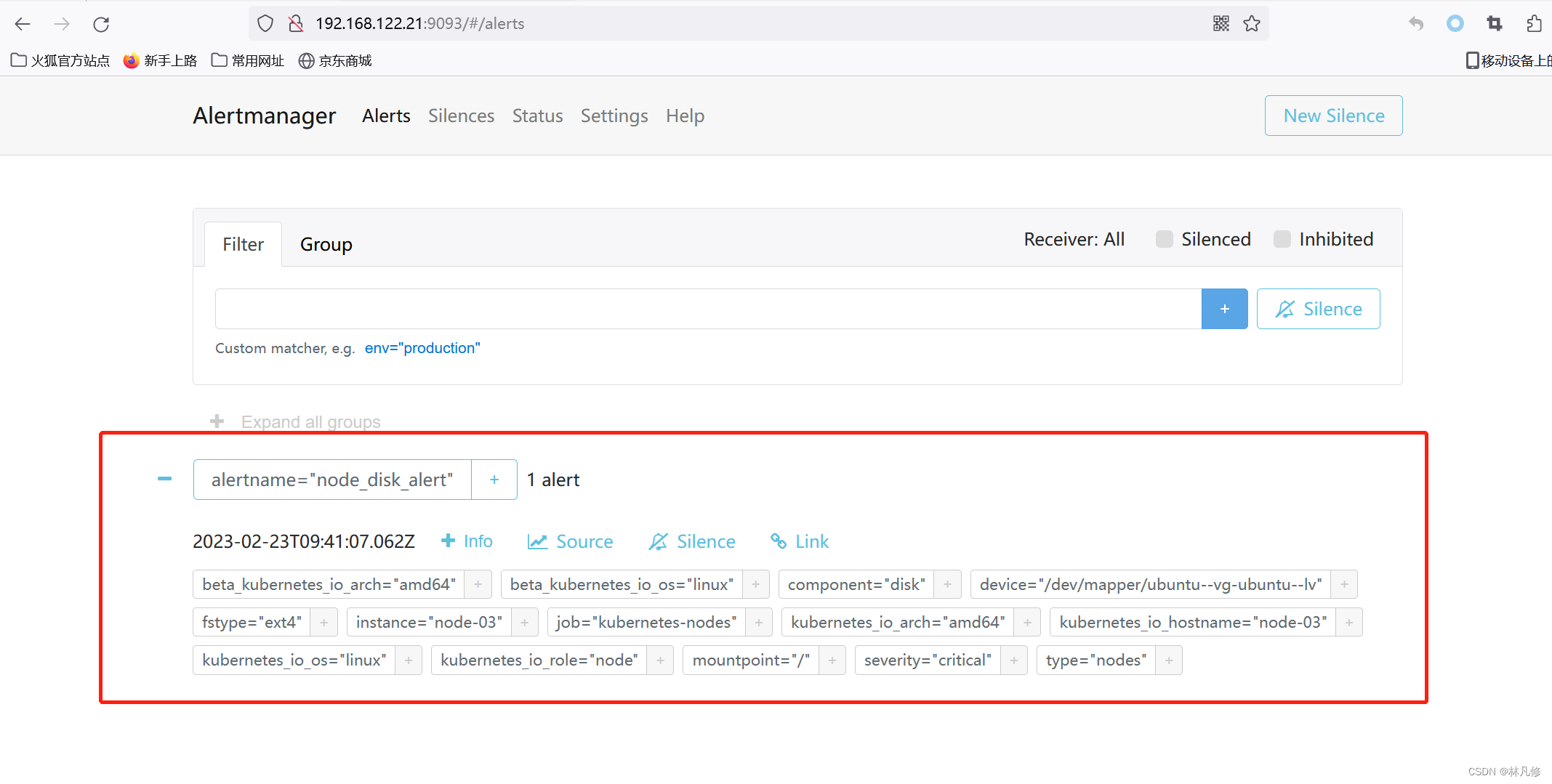
Task: Open the 新手上路 bookmark
Action: pyautogui.click(x=161, y=60)
